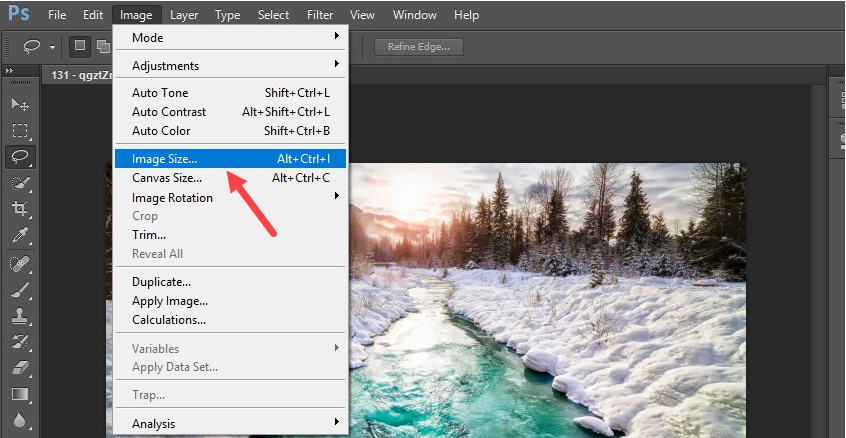Select the Eraser tool
The image size is (846, 438).
tap(19, 367)
